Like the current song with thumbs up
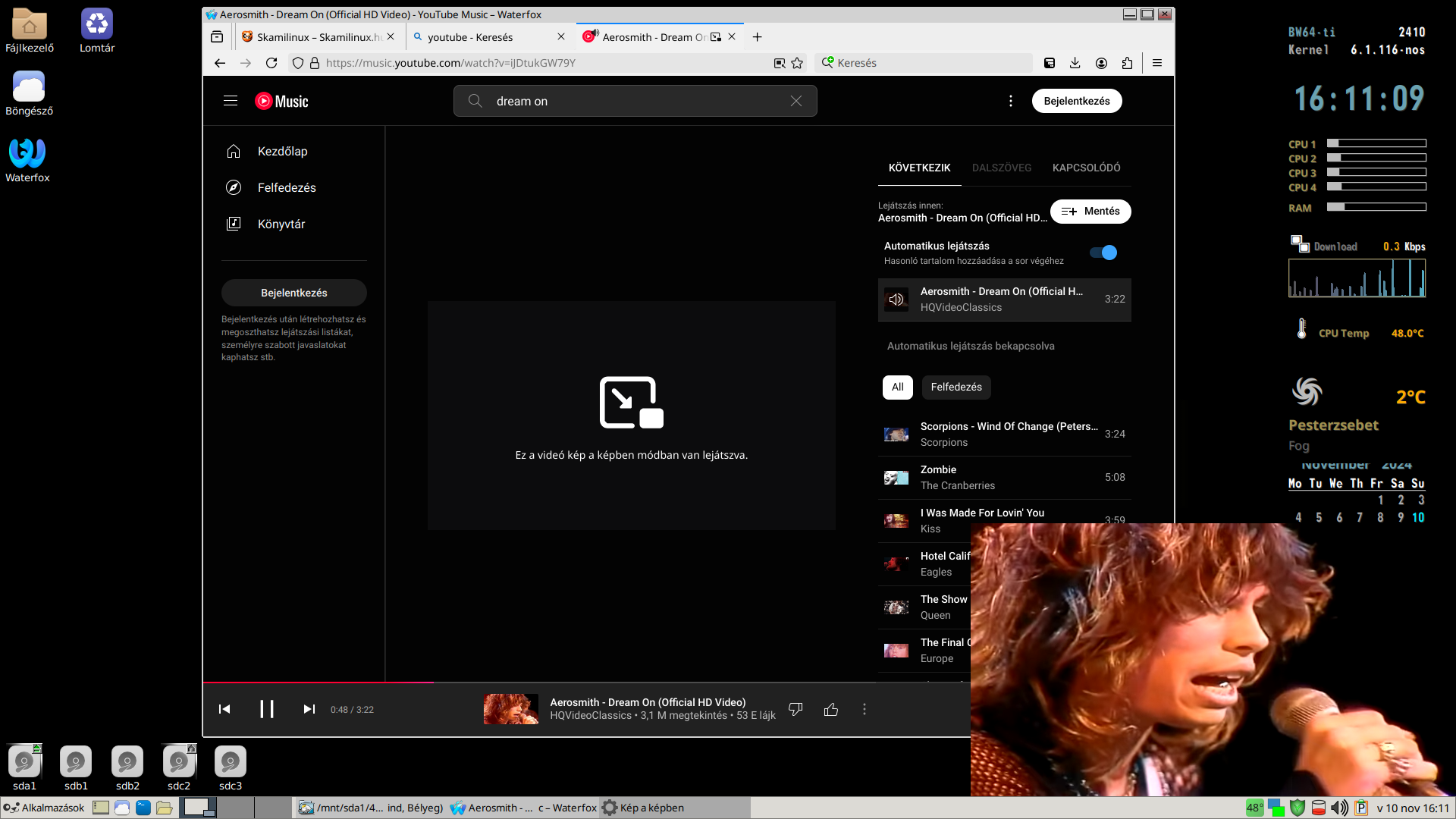Screen dimensions: 1456x819 click(x=831, y=709)
